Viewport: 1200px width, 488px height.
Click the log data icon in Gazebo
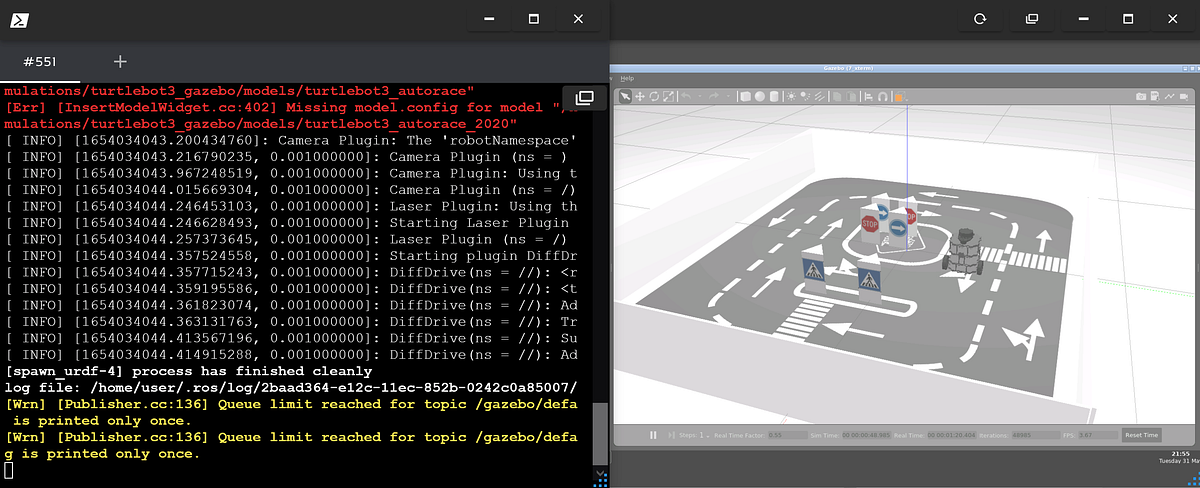pos(1155,96)
